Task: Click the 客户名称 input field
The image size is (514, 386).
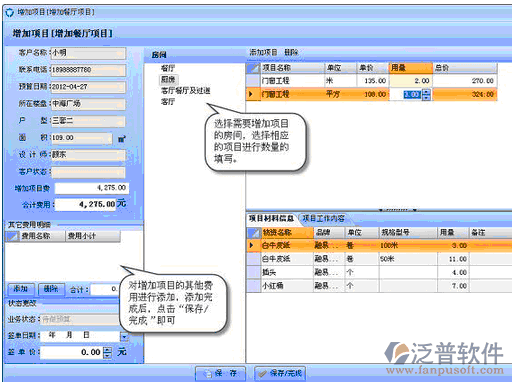Action: click(88, 53)
